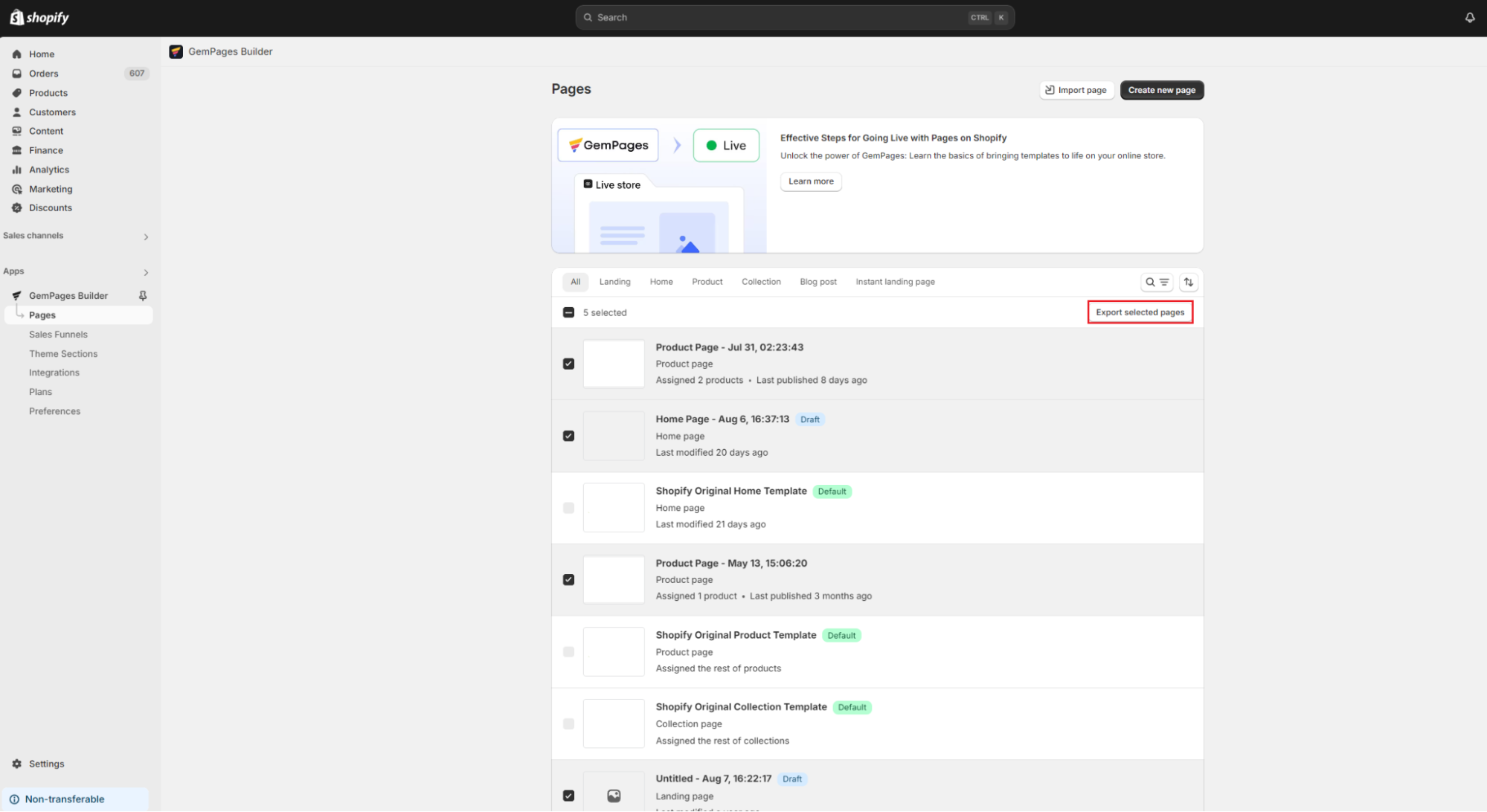Click the sort pages arrows icon
Screen dimensions: 1487x812
pos(1188,282)
